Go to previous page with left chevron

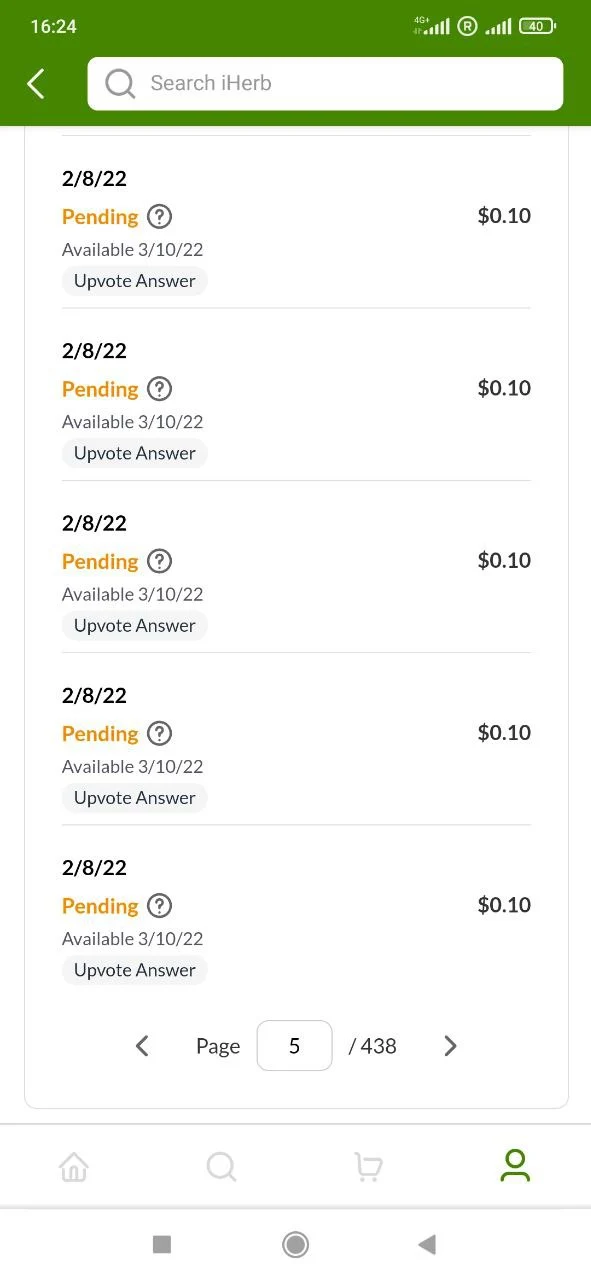click(x=142, y=1046)
